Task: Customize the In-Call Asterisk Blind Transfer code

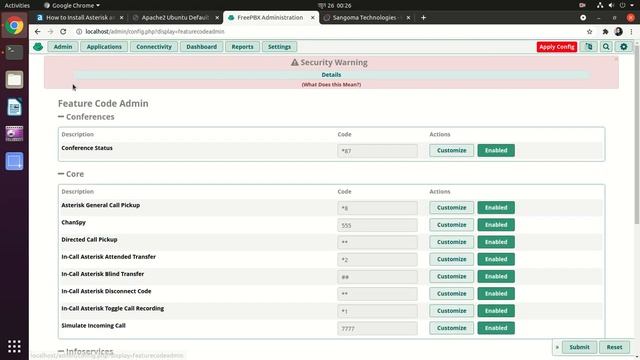Action: tap(451, 276)
